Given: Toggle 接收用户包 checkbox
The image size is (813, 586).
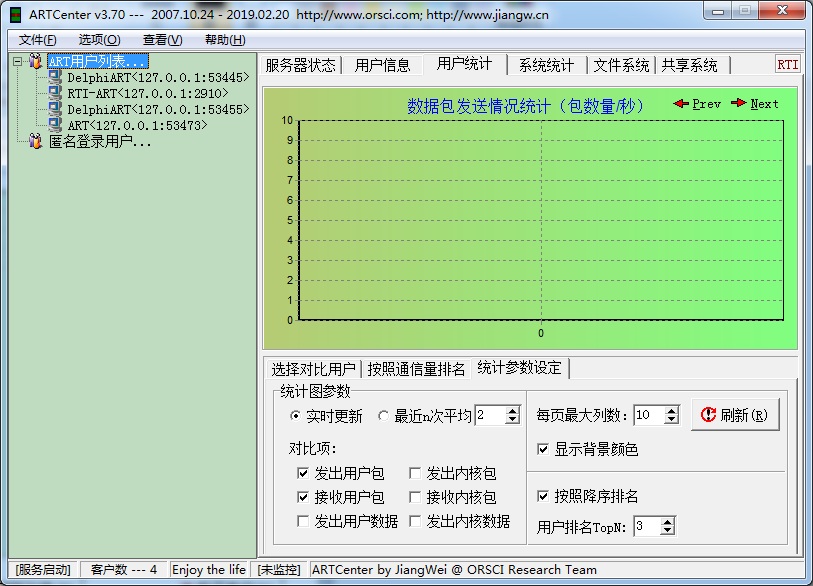Looking at the screenshot, I should coord(303,497).
